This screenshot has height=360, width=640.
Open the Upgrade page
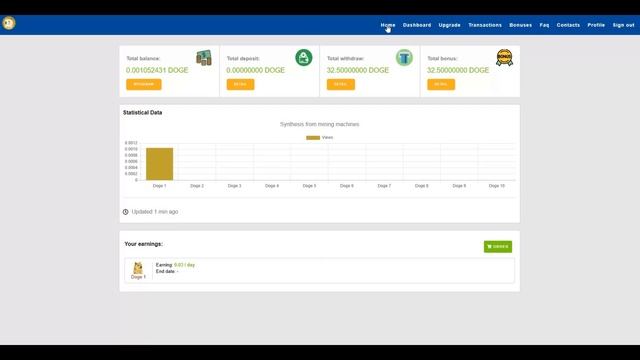[449, 25]
